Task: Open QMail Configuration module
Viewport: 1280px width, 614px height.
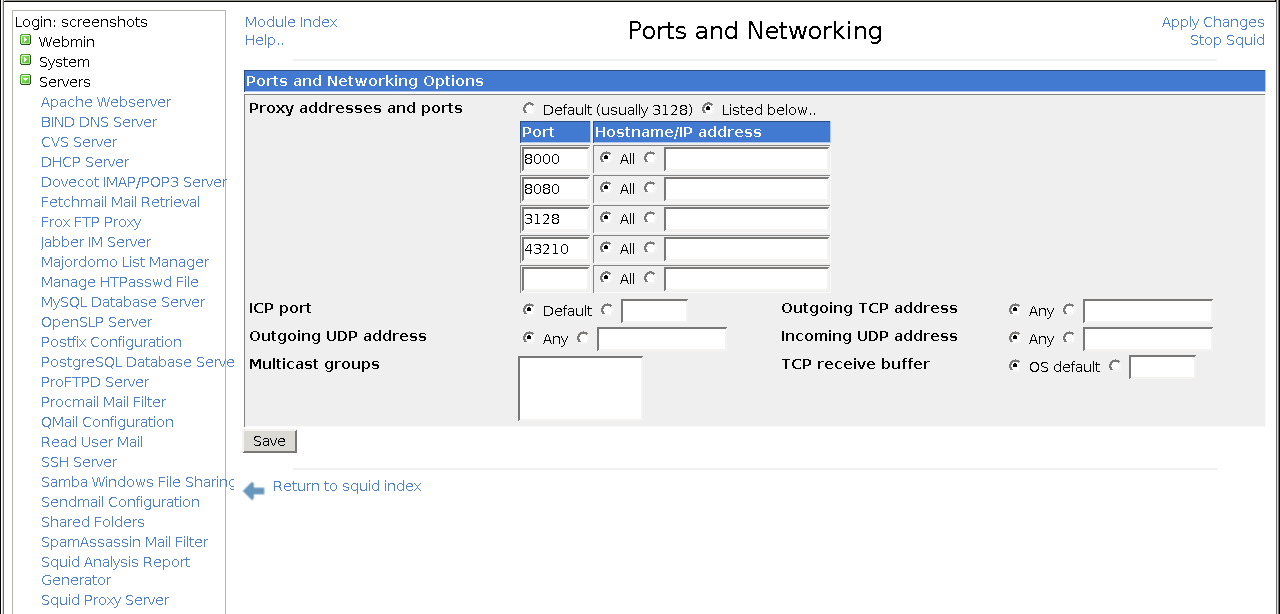Action: point(107,422)
